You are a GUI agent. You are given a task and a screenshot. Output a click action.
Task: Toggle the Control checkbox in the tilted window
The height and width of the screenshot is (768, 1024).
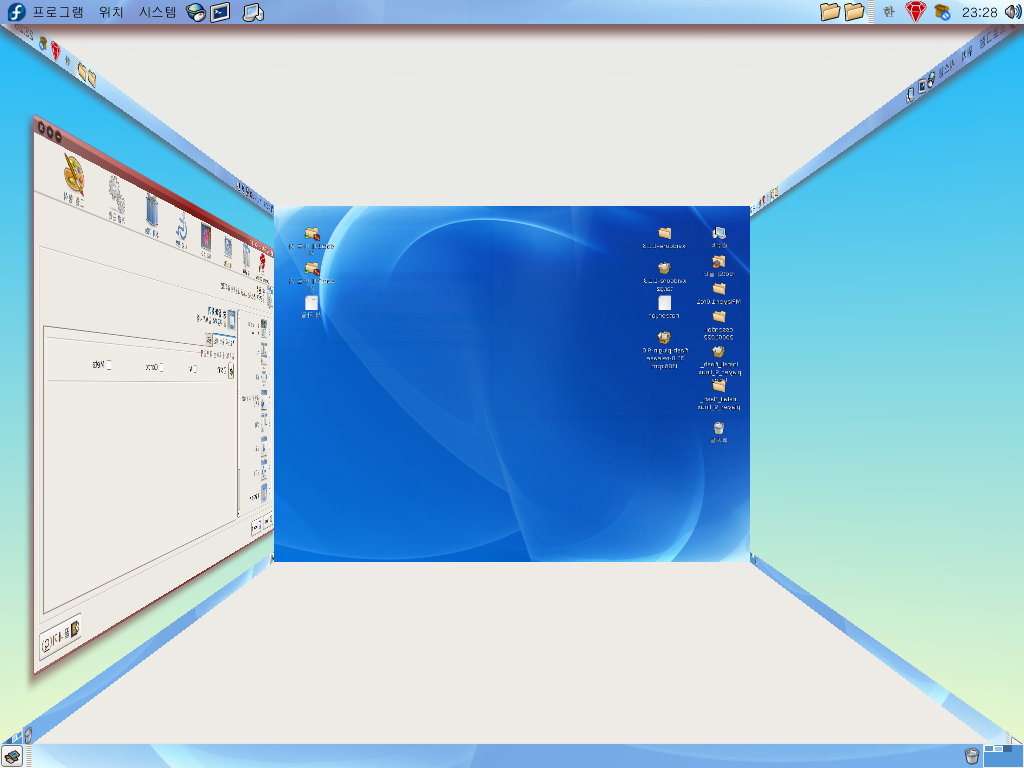click(x=161, y=368)
